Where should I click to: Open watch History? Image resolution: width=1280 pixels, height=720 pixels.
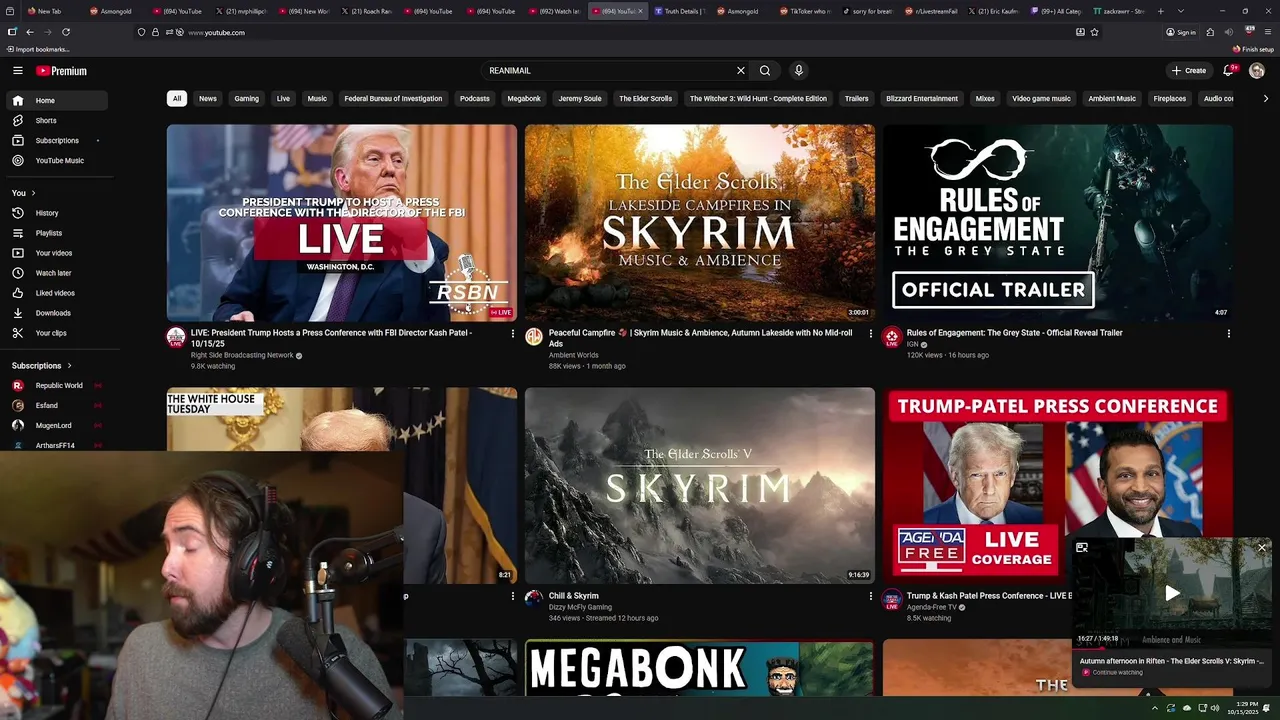click(57, 213)
